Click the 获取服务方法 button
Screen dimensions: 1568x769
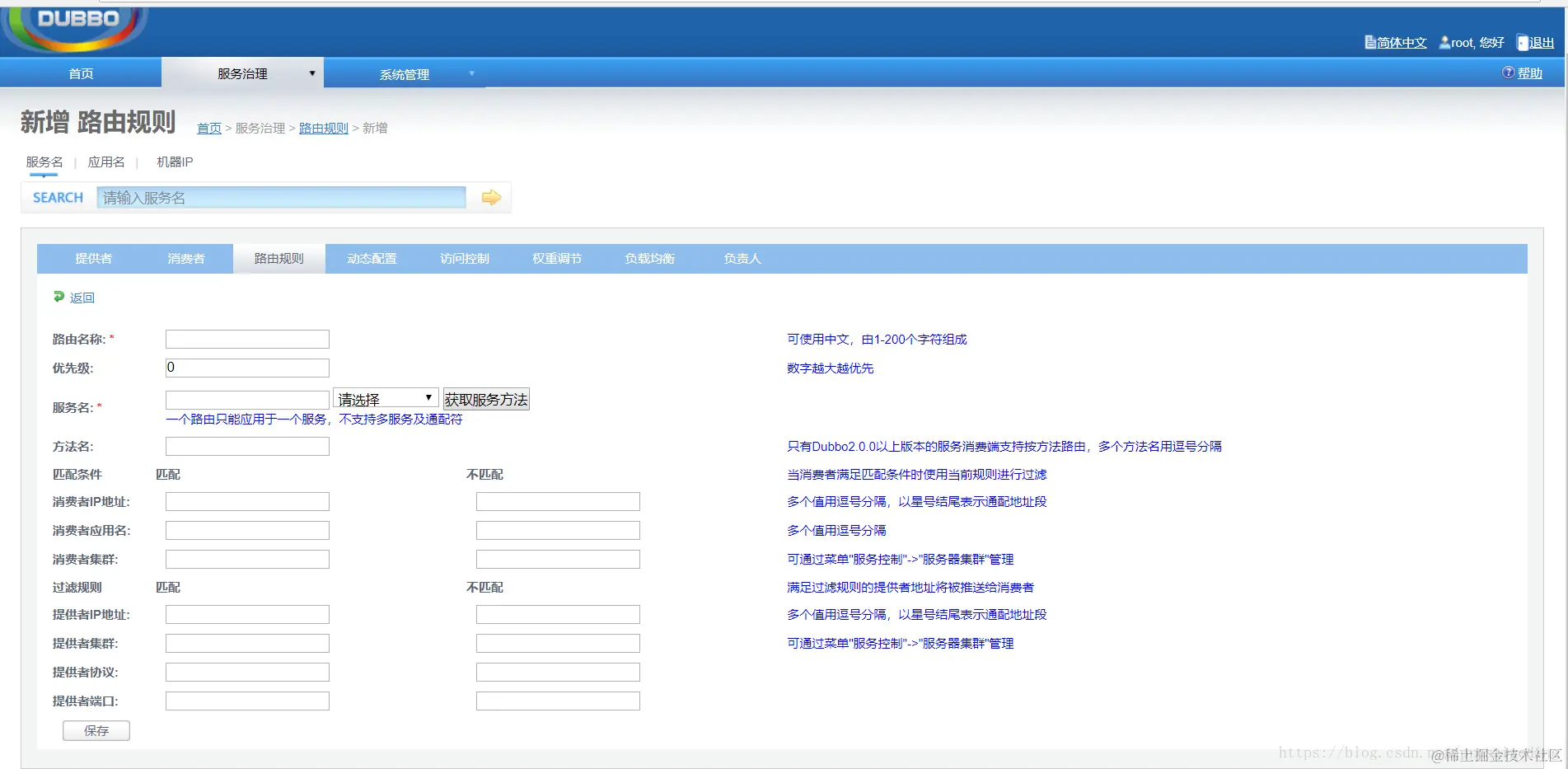pos(486,399)
